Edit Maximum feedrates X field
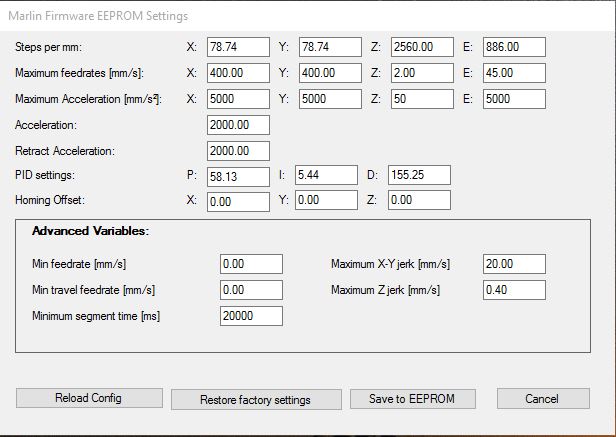Image resolution: width=616 pixels, height=437 pixels. (x=238, y=73)
